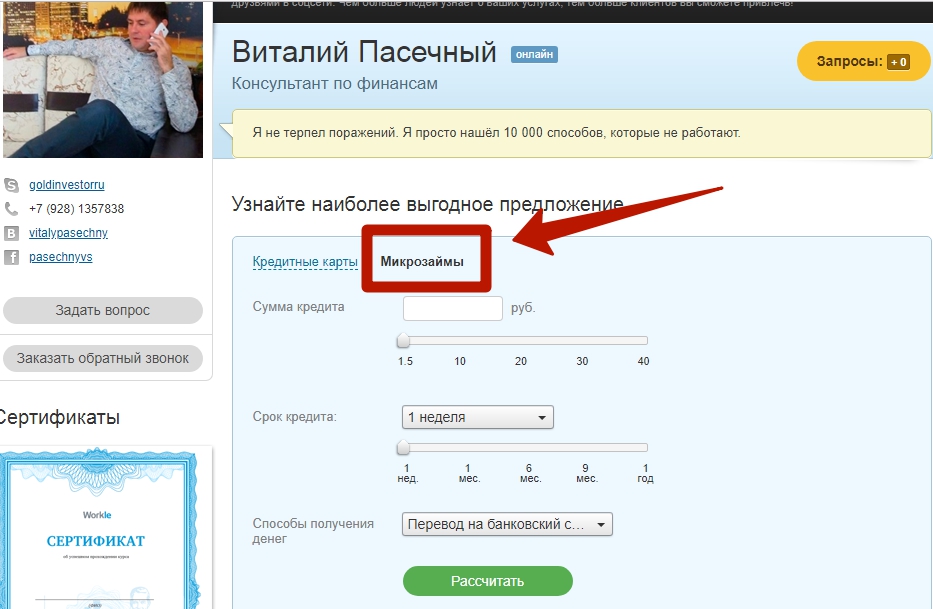Click the phone icon beside the number

point(12,209)
